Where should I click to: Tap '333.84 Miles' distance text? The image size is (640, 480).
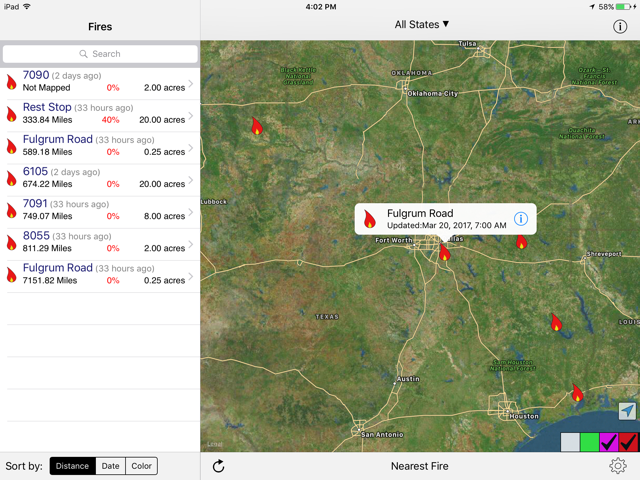[47, 120]
